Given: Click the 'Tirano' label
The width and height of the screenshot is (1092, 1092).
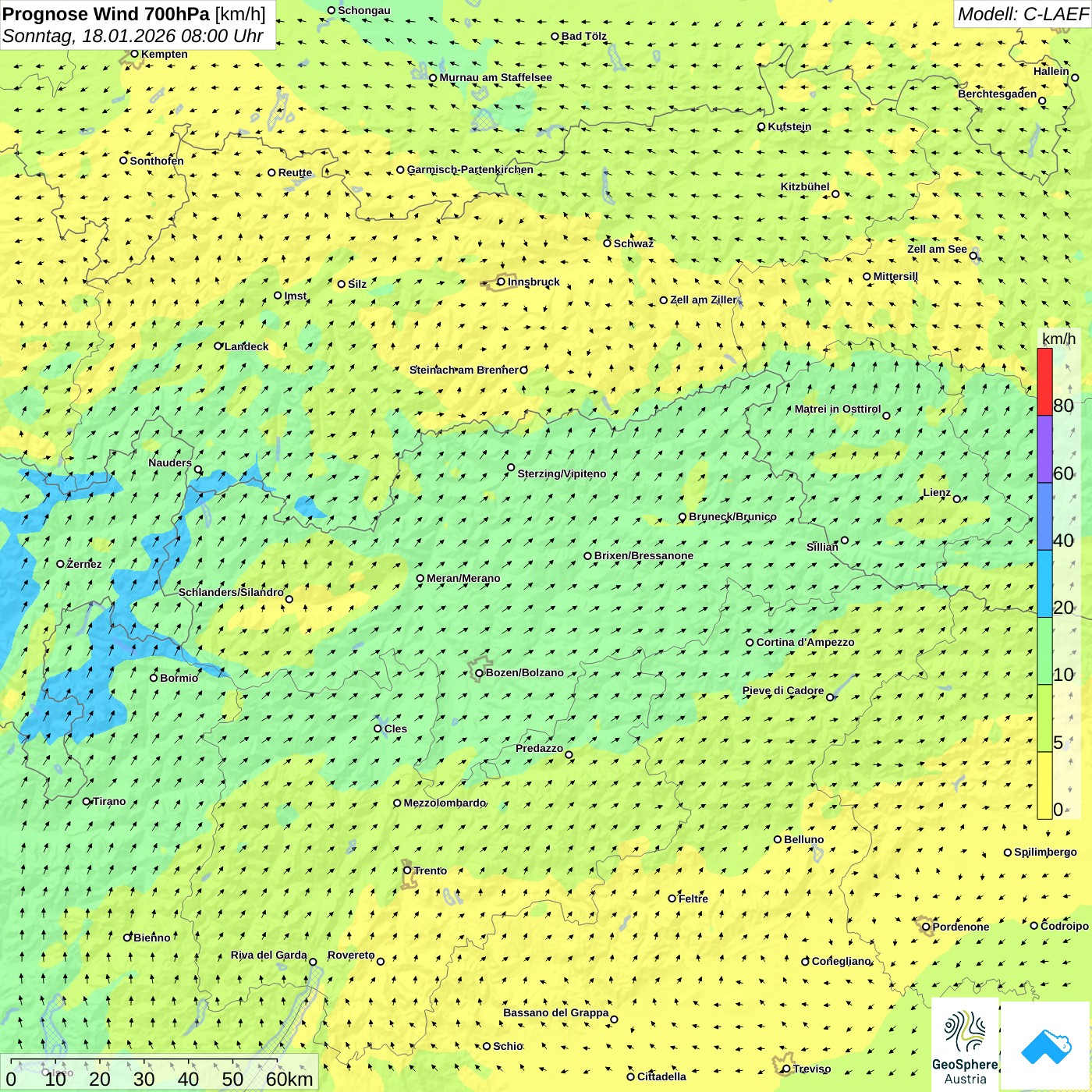Looking at the screenshot, I should pos(109,801).
